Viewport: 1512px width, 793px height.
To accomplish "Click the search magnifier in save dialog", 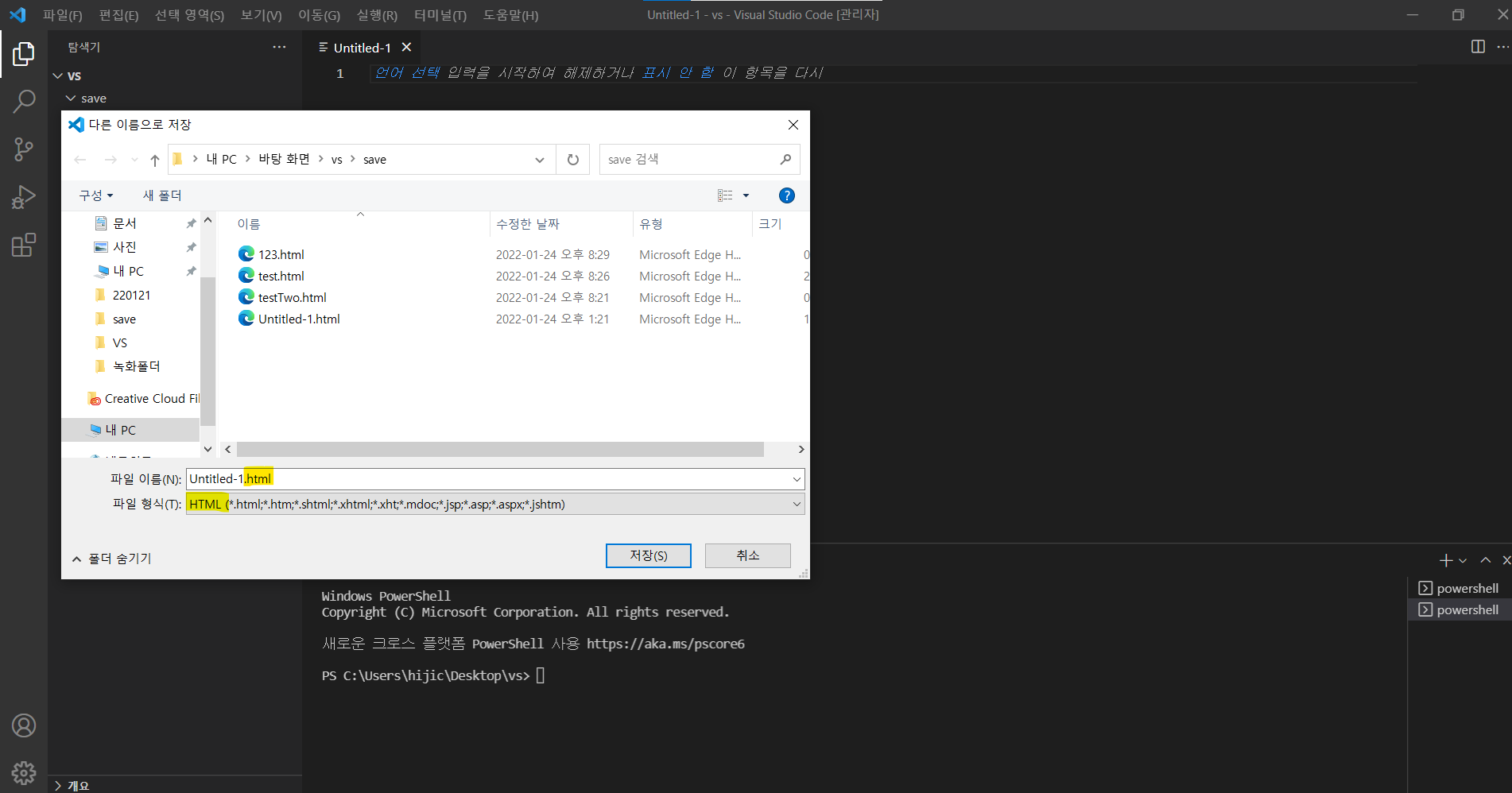I will pyautogui.click(x=785, y=159).
